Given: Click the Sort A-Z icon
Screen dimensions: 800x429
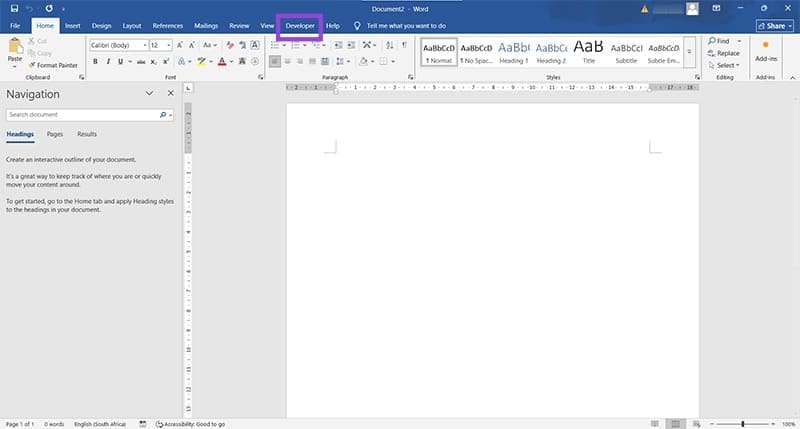Looking at the screenshot, I should pos(390,45).
